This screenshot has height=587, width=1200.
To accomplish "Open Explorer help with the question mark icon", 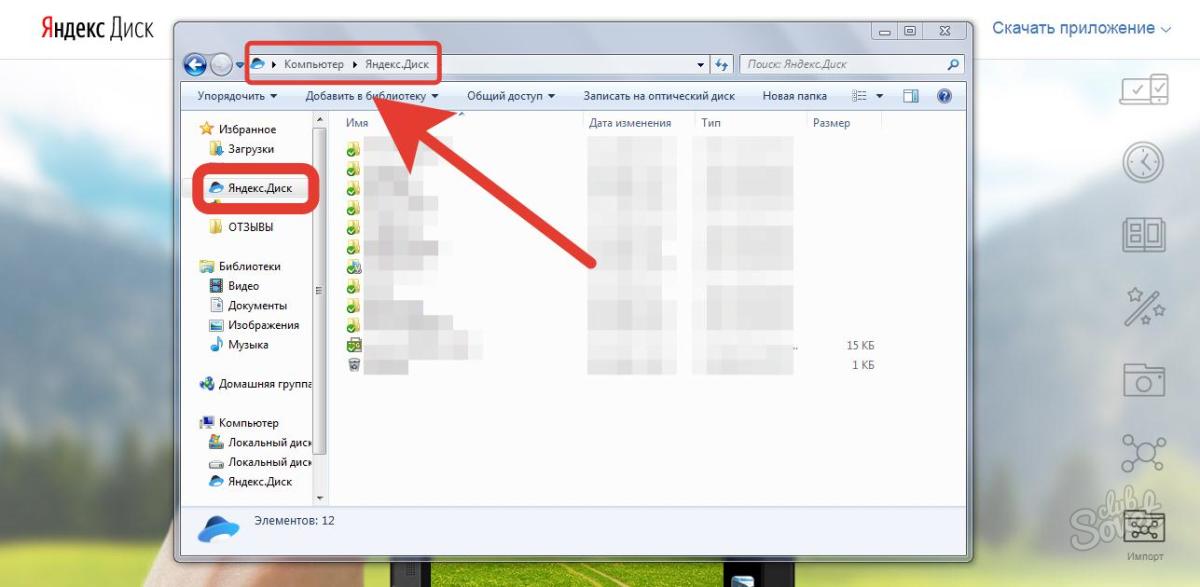I will [x=943, y=96].
